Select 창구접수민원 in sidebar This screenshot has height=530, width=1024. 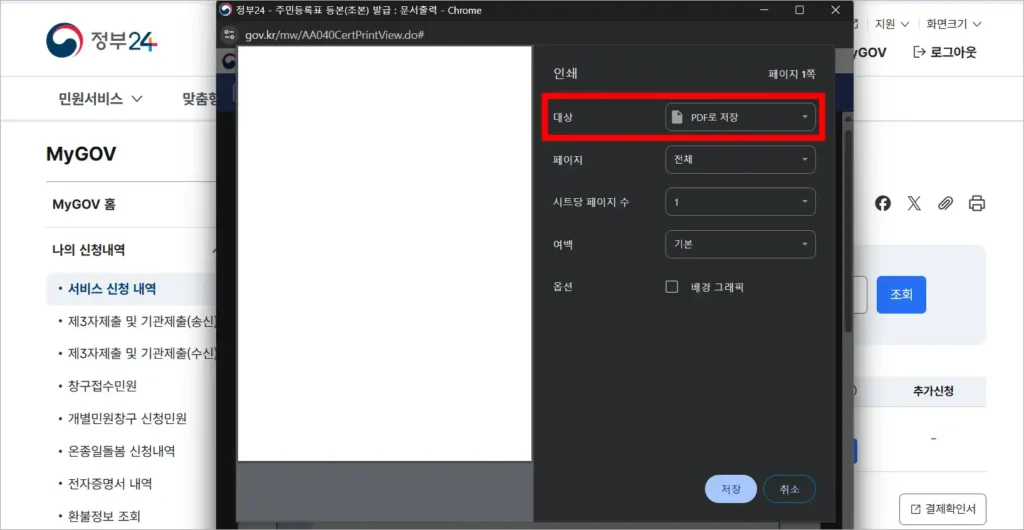click(103, 386)
